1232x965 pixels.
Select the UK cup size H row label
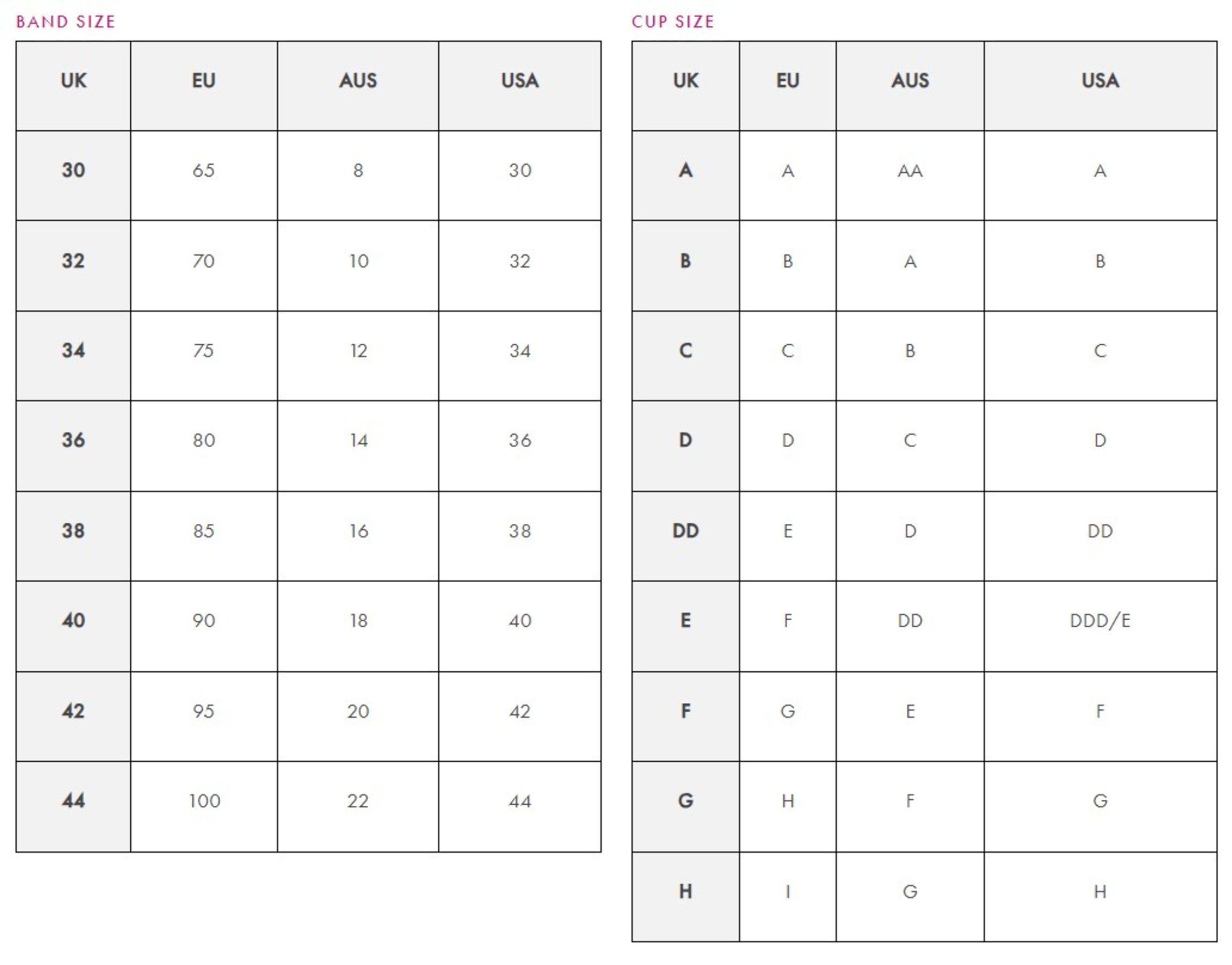[x=685, y=891]
